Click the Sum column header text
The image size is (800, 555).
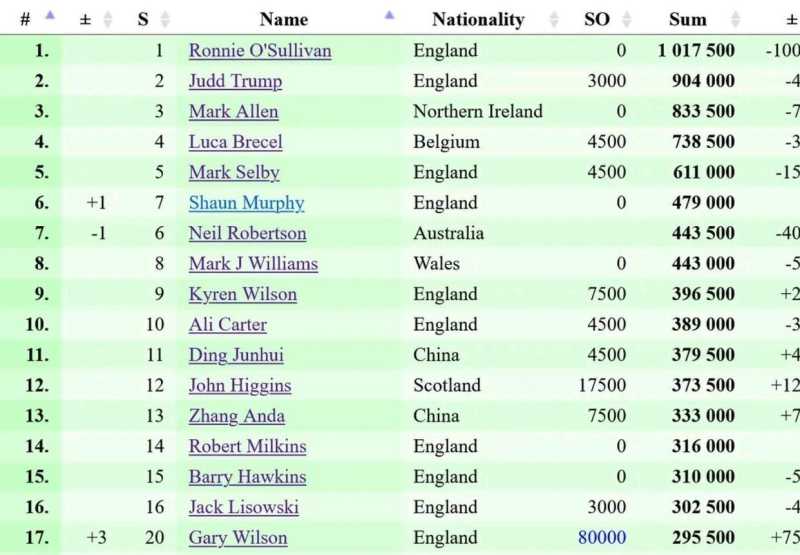[x=687, y=19]
